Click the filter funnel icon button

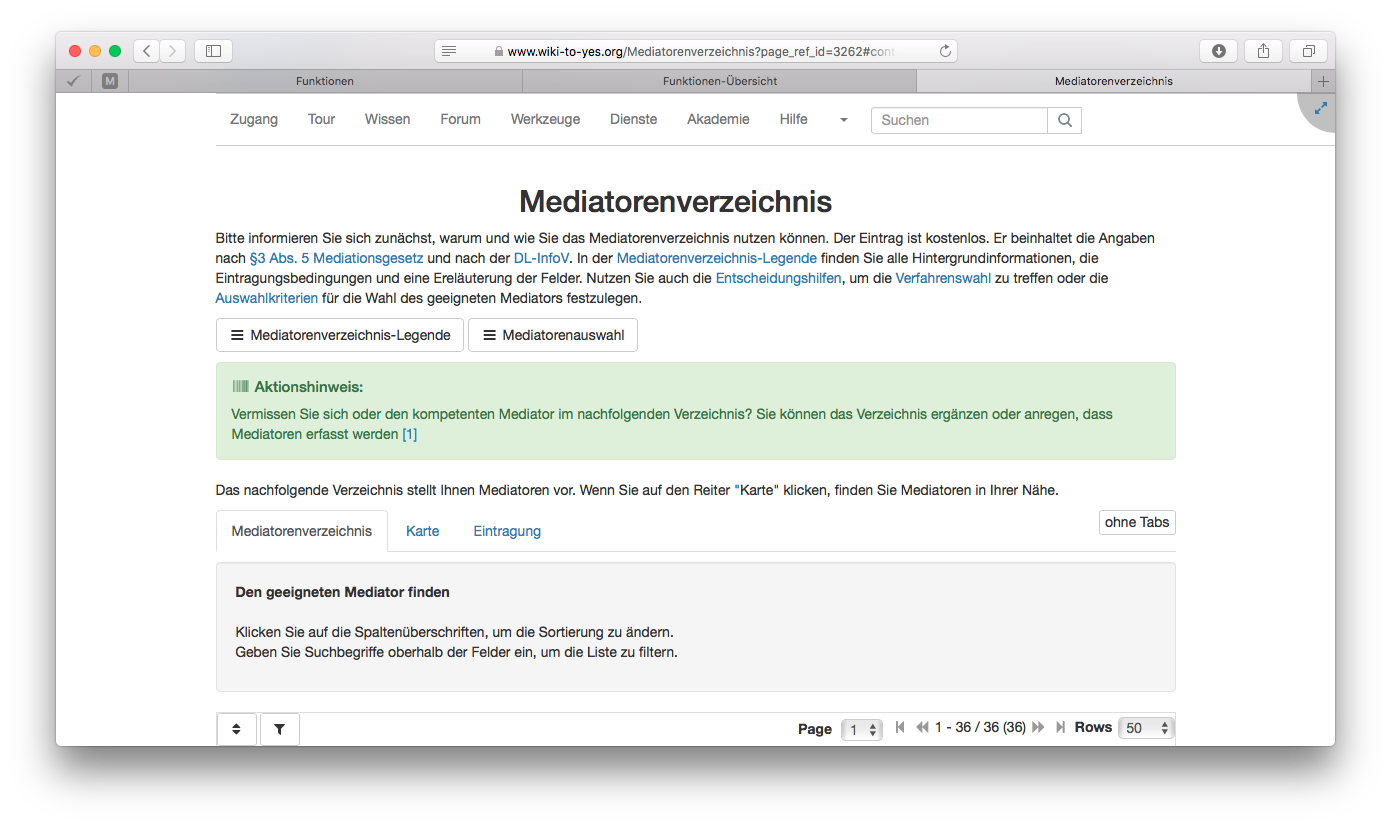tap(280, 729)
